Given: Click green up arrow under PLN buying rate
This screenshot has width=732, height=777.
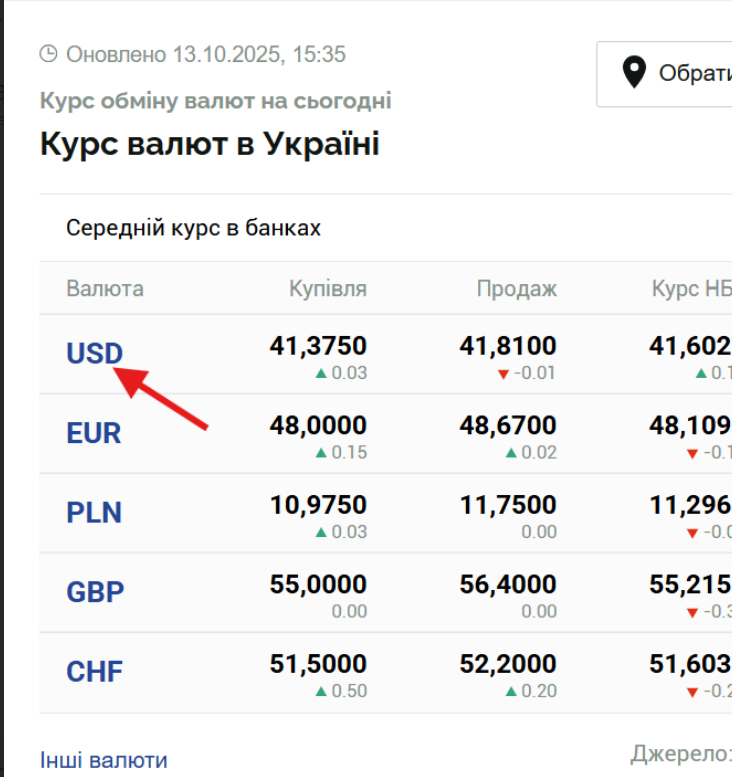Looking at the screenshot, I should pyautogui.click(x=321, y=531).
